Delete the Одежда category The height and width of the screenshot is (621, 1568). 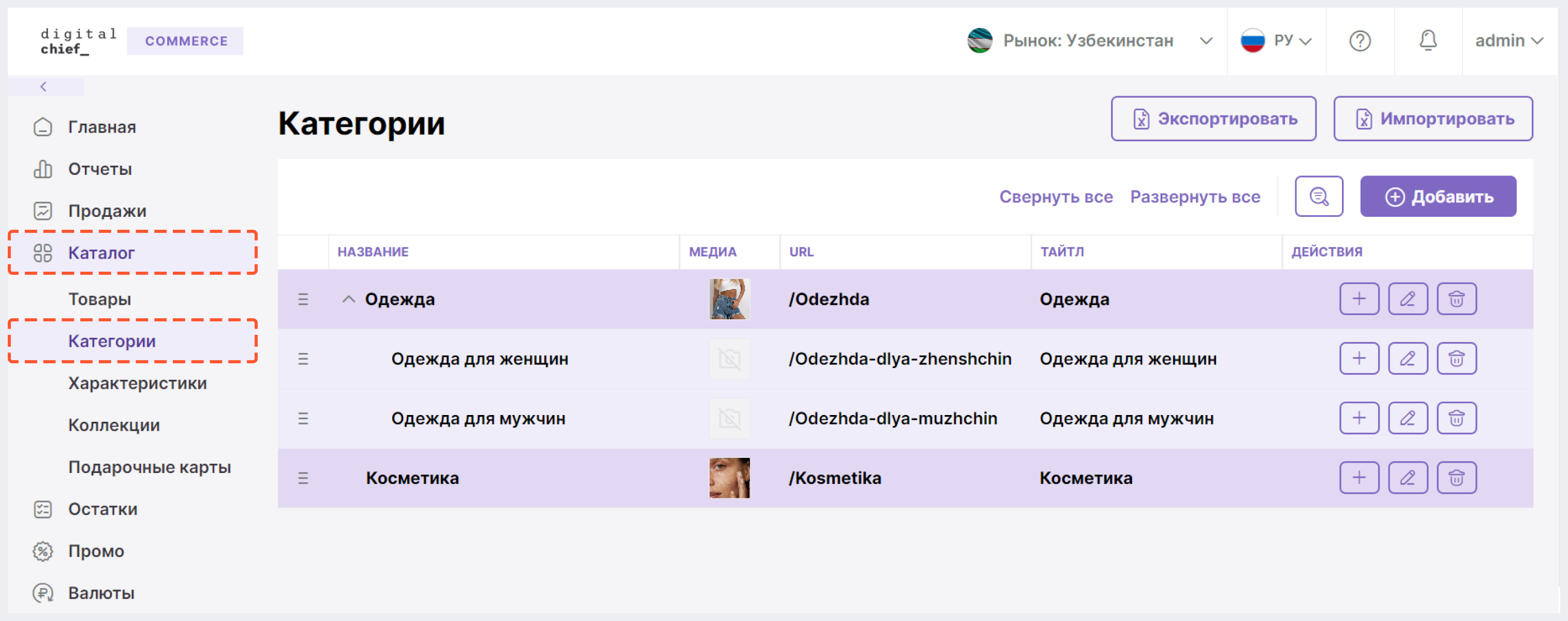coord(1456,299)
